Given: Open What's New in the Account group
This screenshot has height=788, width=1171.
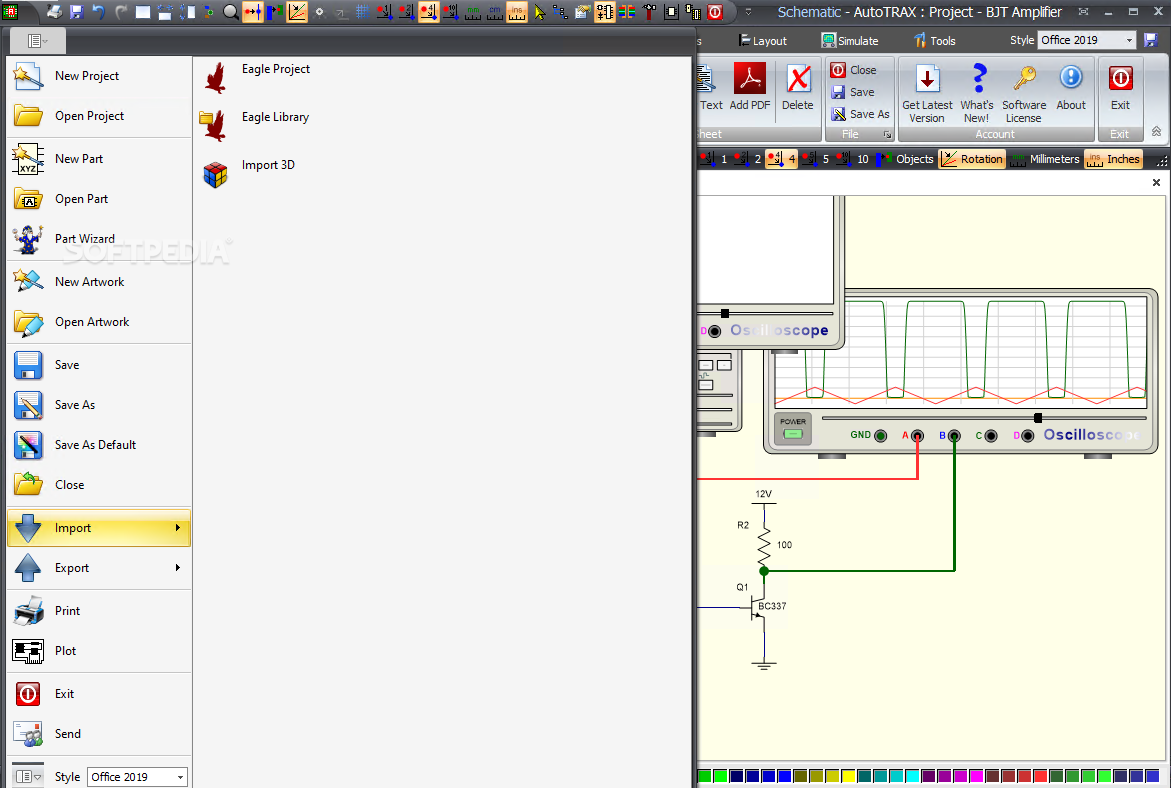Looking at the screenshot, I should point(977,93).
